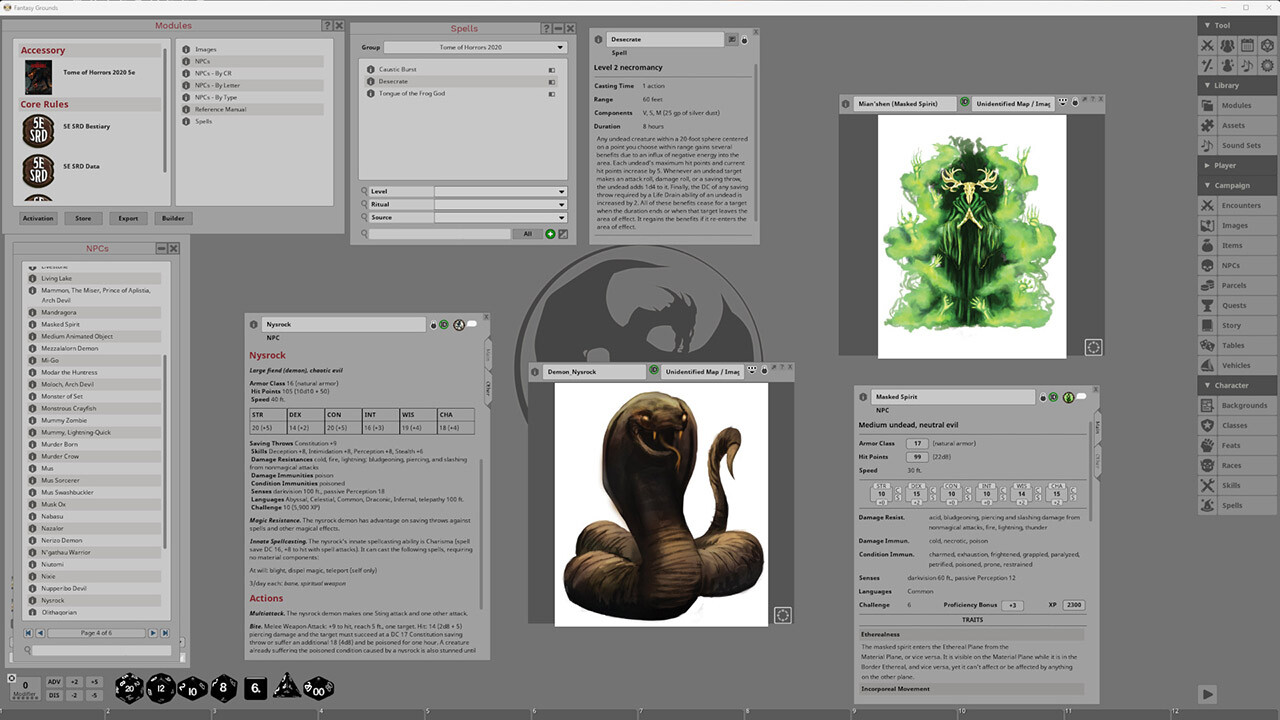Toggle the +5 roll modifier
The width and height of the screenshot is (1280, 720).
pyautogui.click(x=94, y=682)
